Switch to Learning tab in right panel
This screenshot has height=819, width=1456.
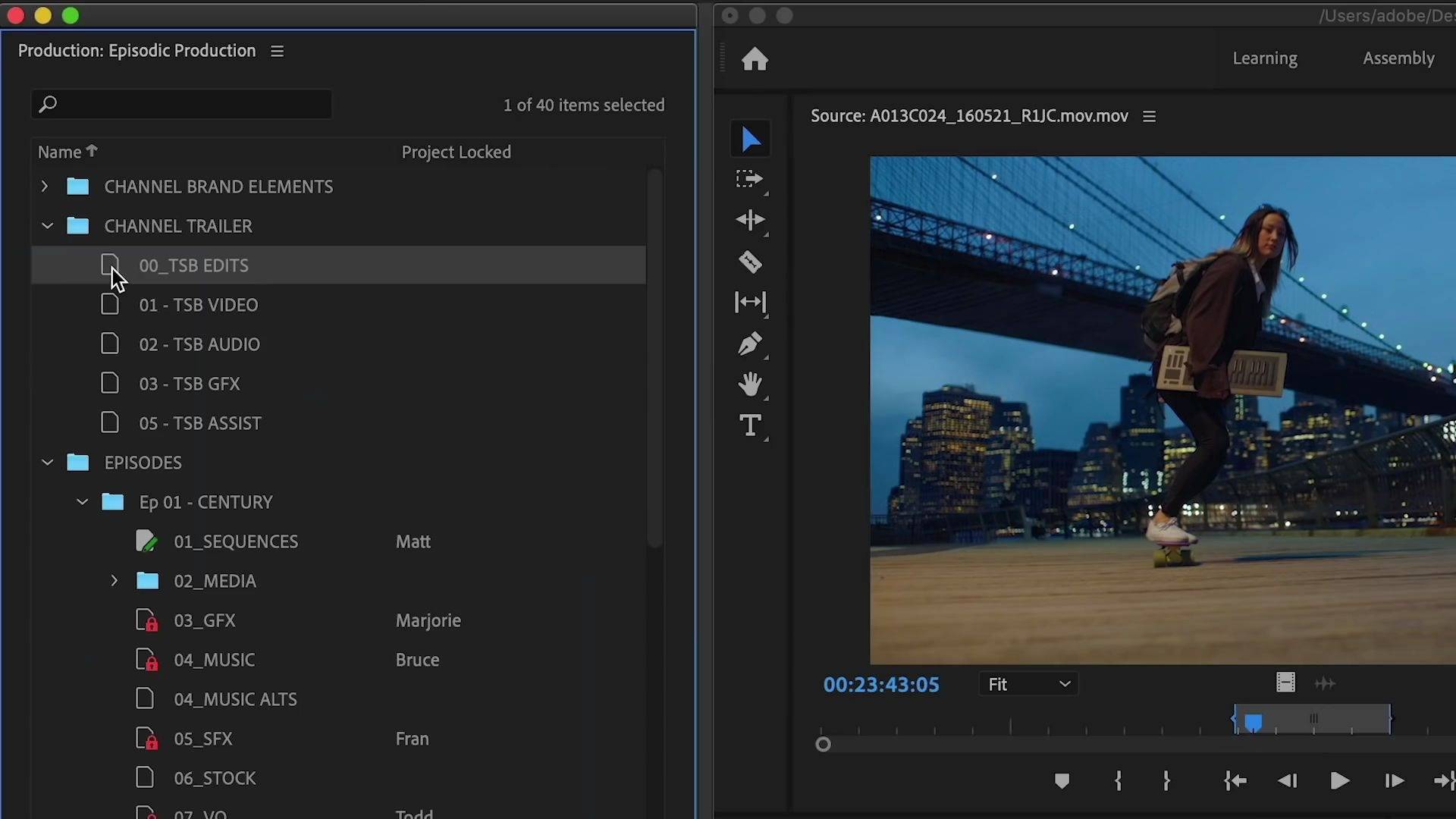[x=1264, y=57]
